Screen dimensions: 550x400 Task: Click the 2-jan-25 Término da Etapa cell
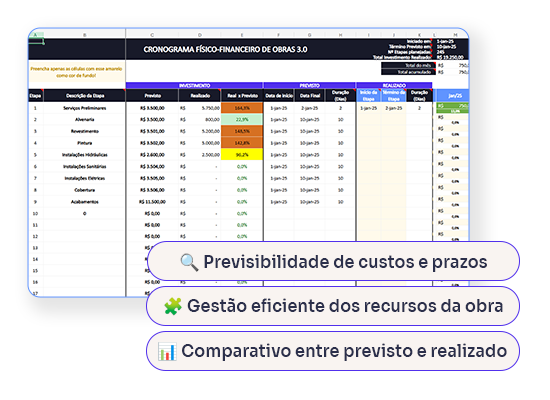click(394, 108)
